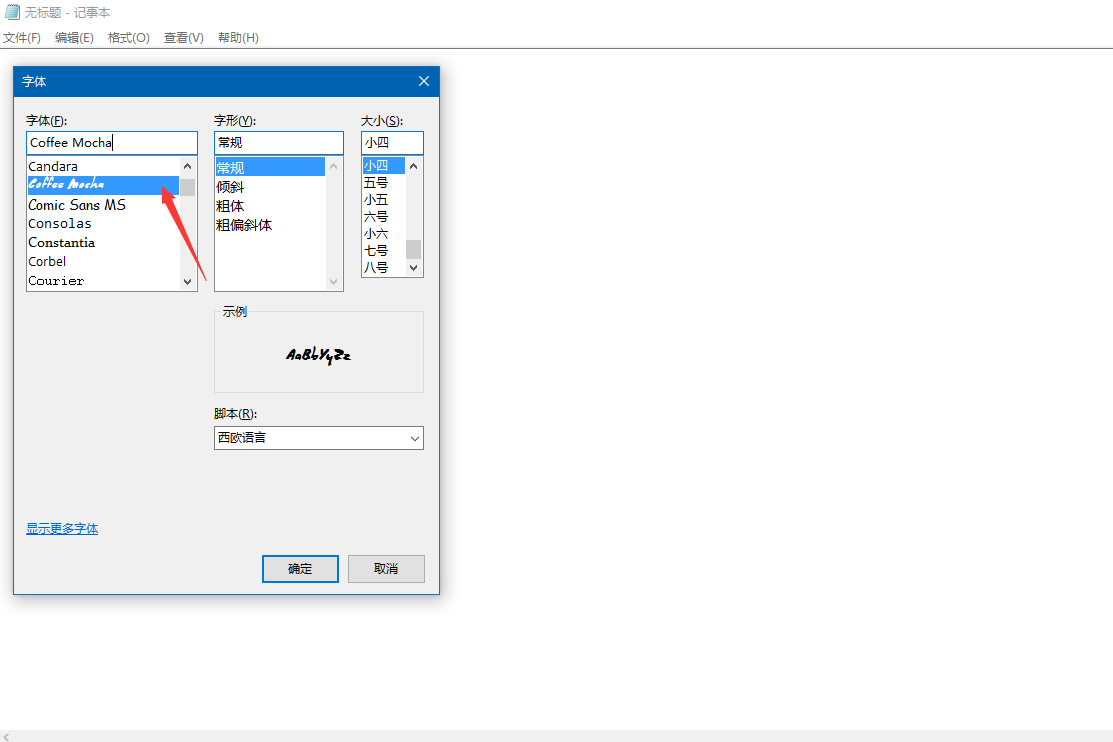
Task: Click the 字体 name input field
Action: (x=112, y=143)
